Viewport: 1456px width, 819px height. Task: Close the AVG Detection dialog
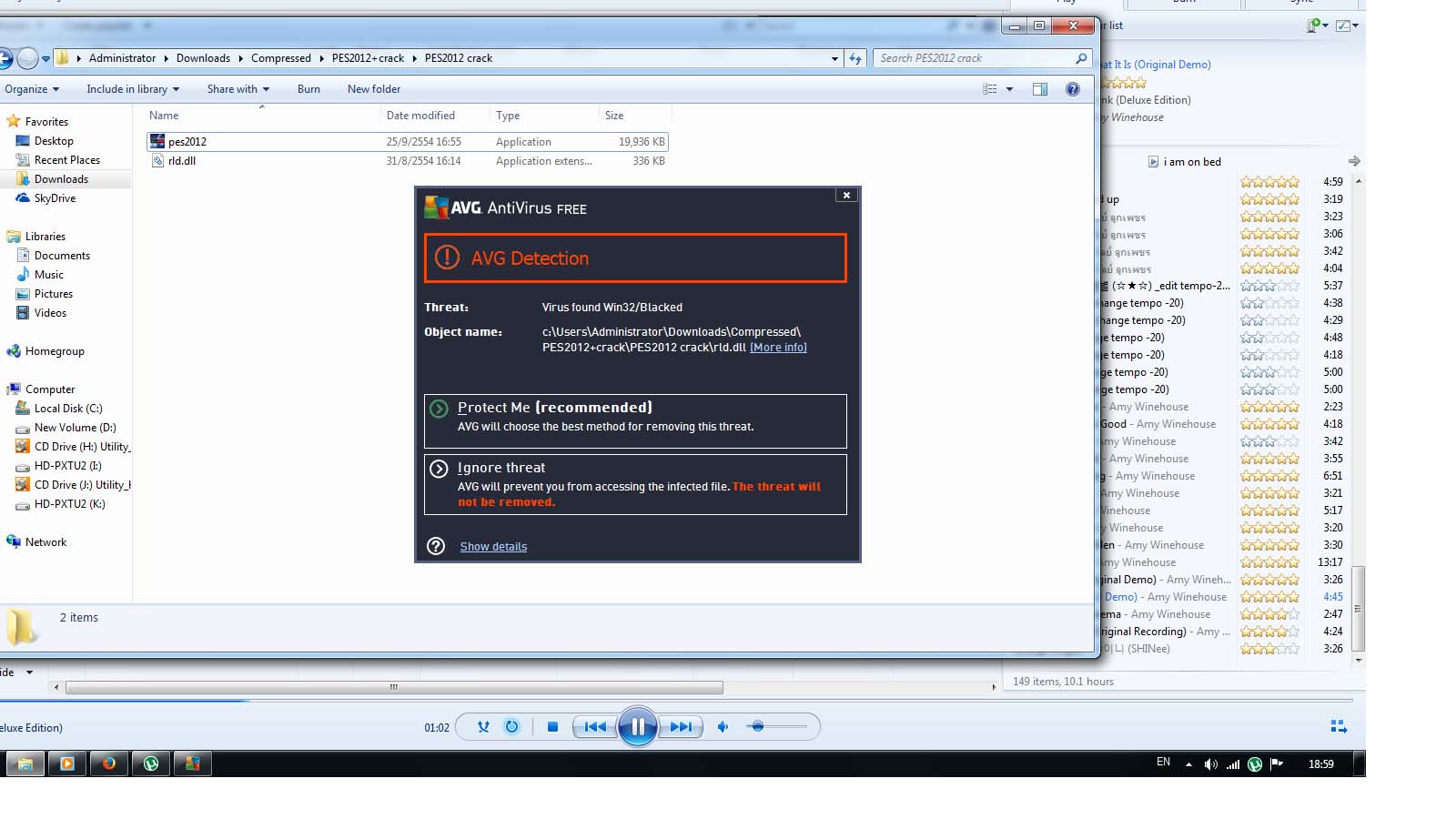tap(846, 196)
